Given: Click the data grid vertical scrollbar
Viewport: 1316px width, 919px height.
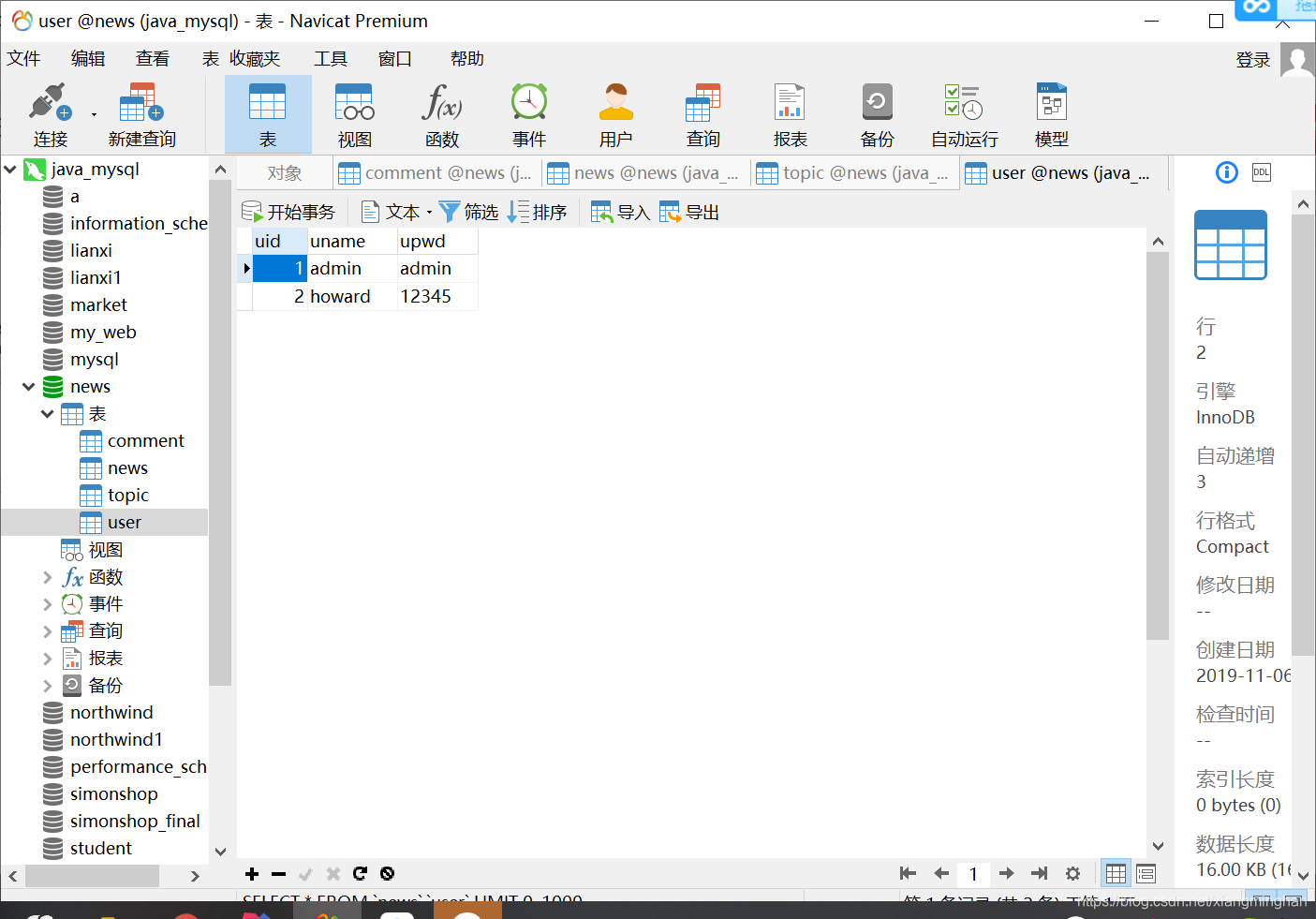Looking at the screenshot, I should coord(1158,445).
